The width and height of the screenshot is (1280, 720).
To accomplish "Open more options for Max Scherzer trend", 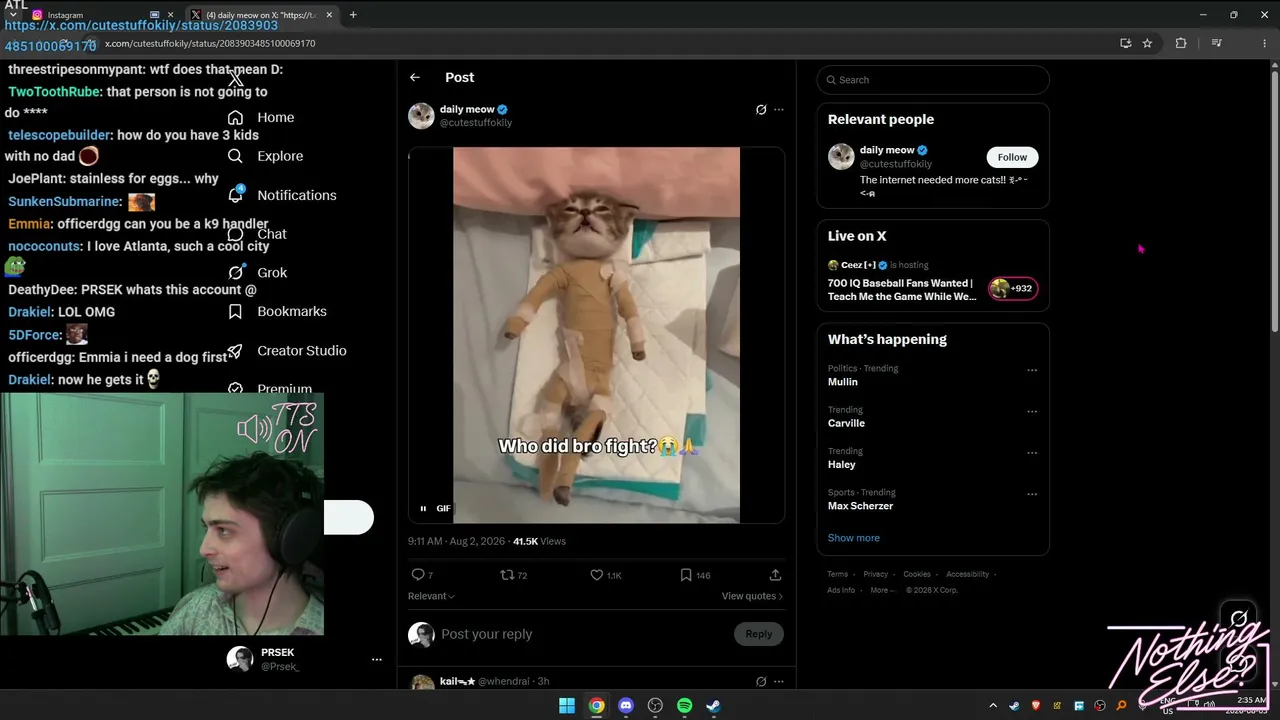I will click(x=1032, y=494).
